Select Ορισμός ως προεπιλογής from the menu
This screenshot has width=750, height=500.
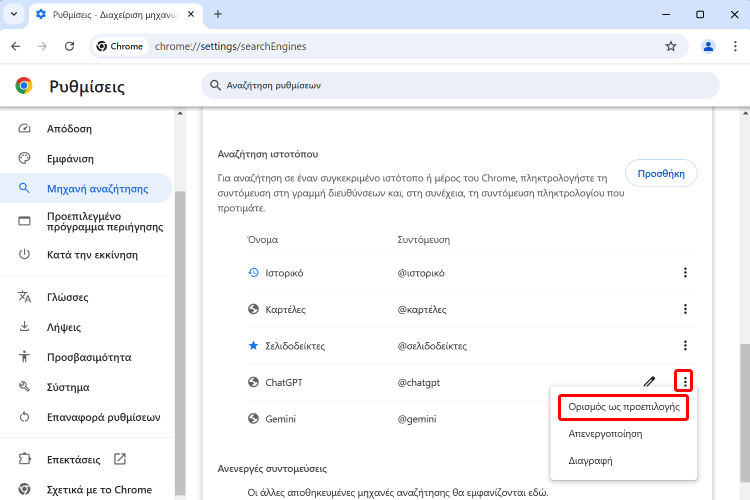[623, 407]
